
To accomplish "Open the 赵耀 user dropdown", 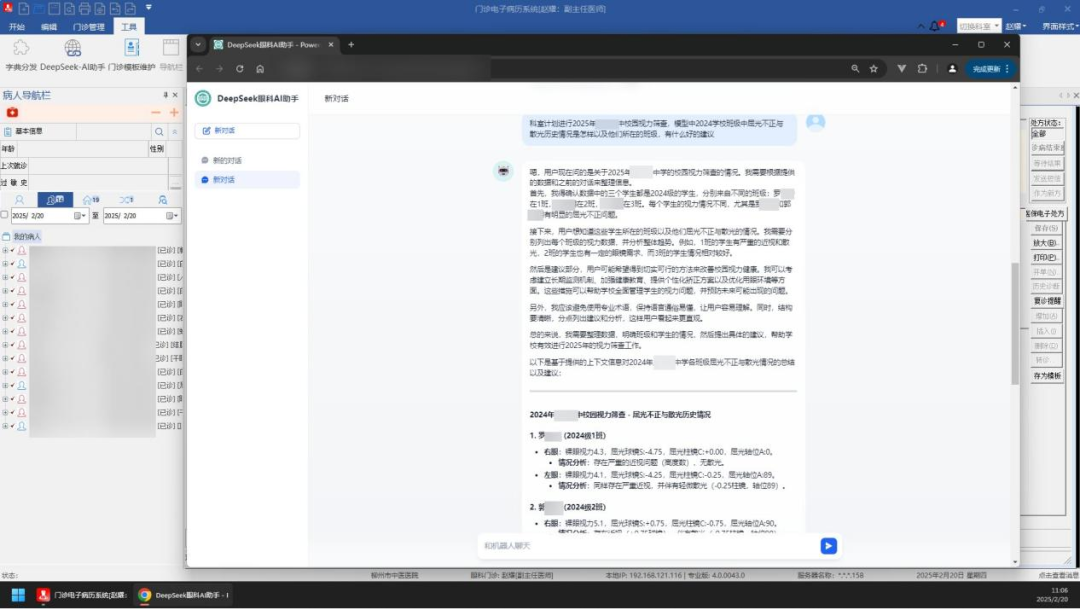I will [1016, 26].
